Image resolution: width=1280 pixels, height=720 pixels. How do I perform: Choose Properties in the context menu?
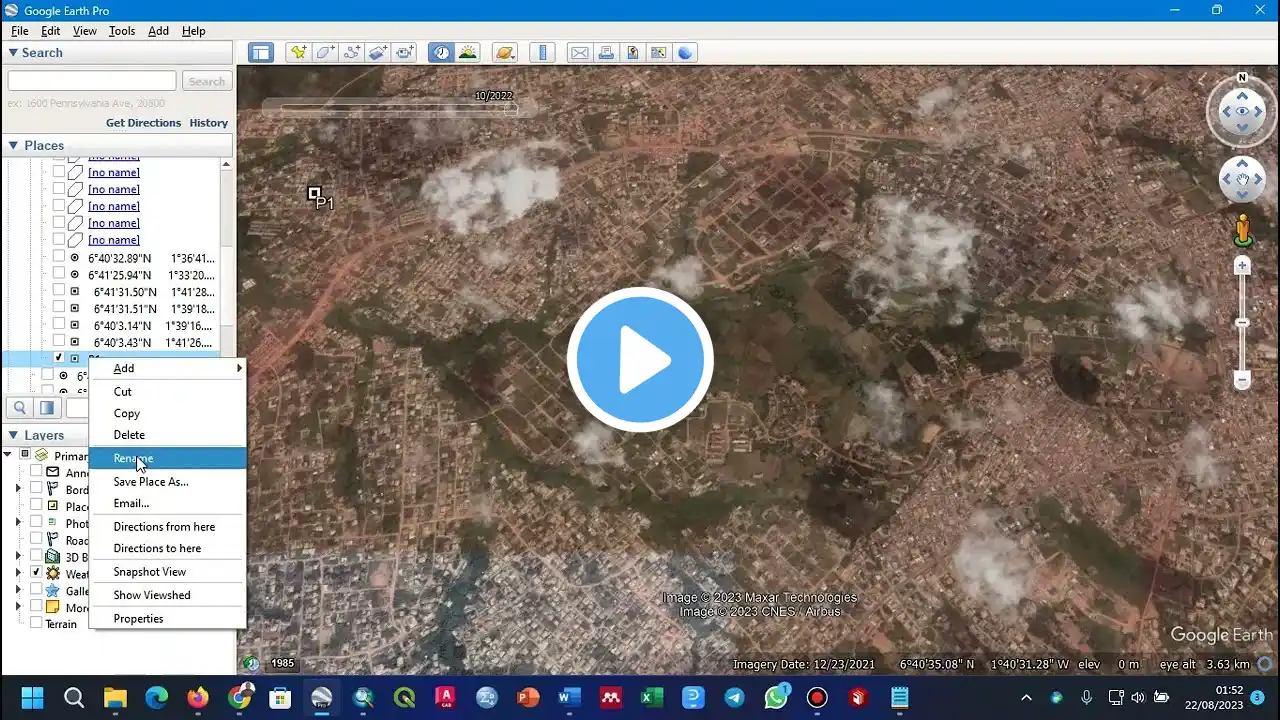click(x=167, y=618)
